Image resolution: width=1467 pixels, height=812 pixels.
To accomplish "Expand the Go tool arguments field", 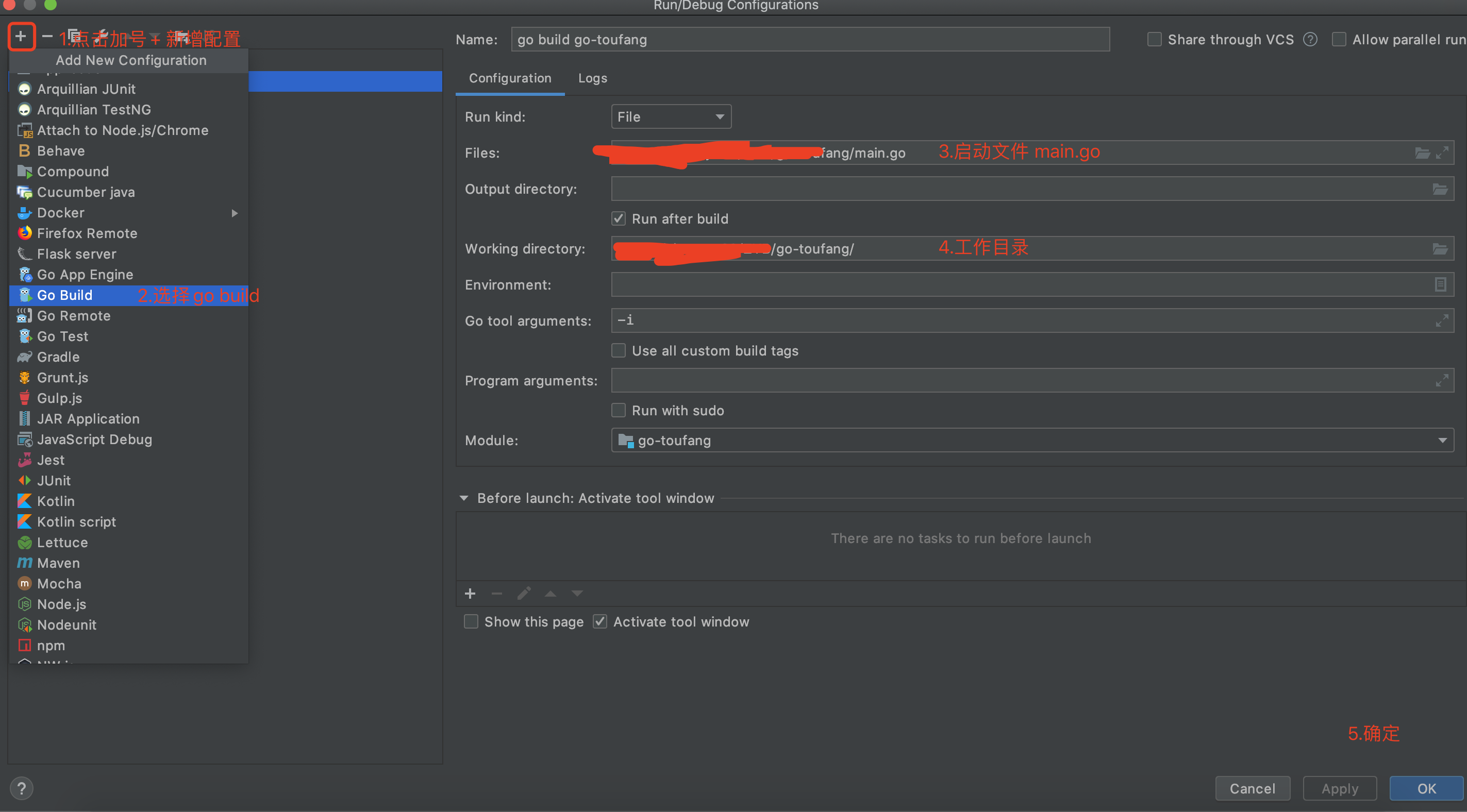I will [x=1441, y=320].
